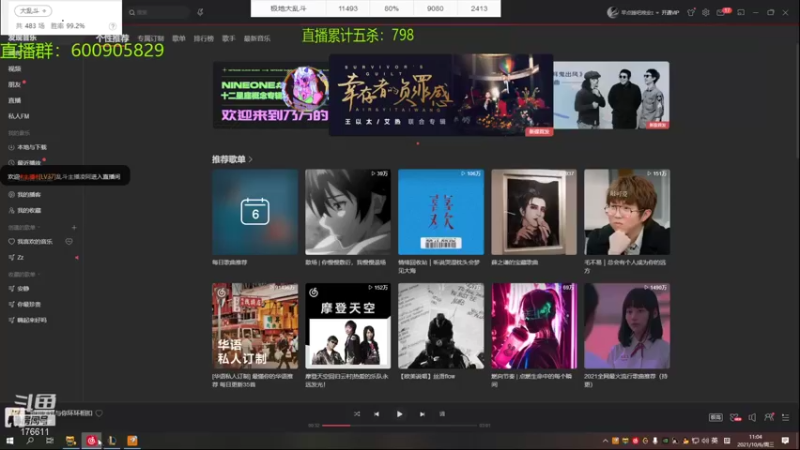Open the daily recommendation calendar card
This screenshot has height=450, width=800.
tap(255, 212)
